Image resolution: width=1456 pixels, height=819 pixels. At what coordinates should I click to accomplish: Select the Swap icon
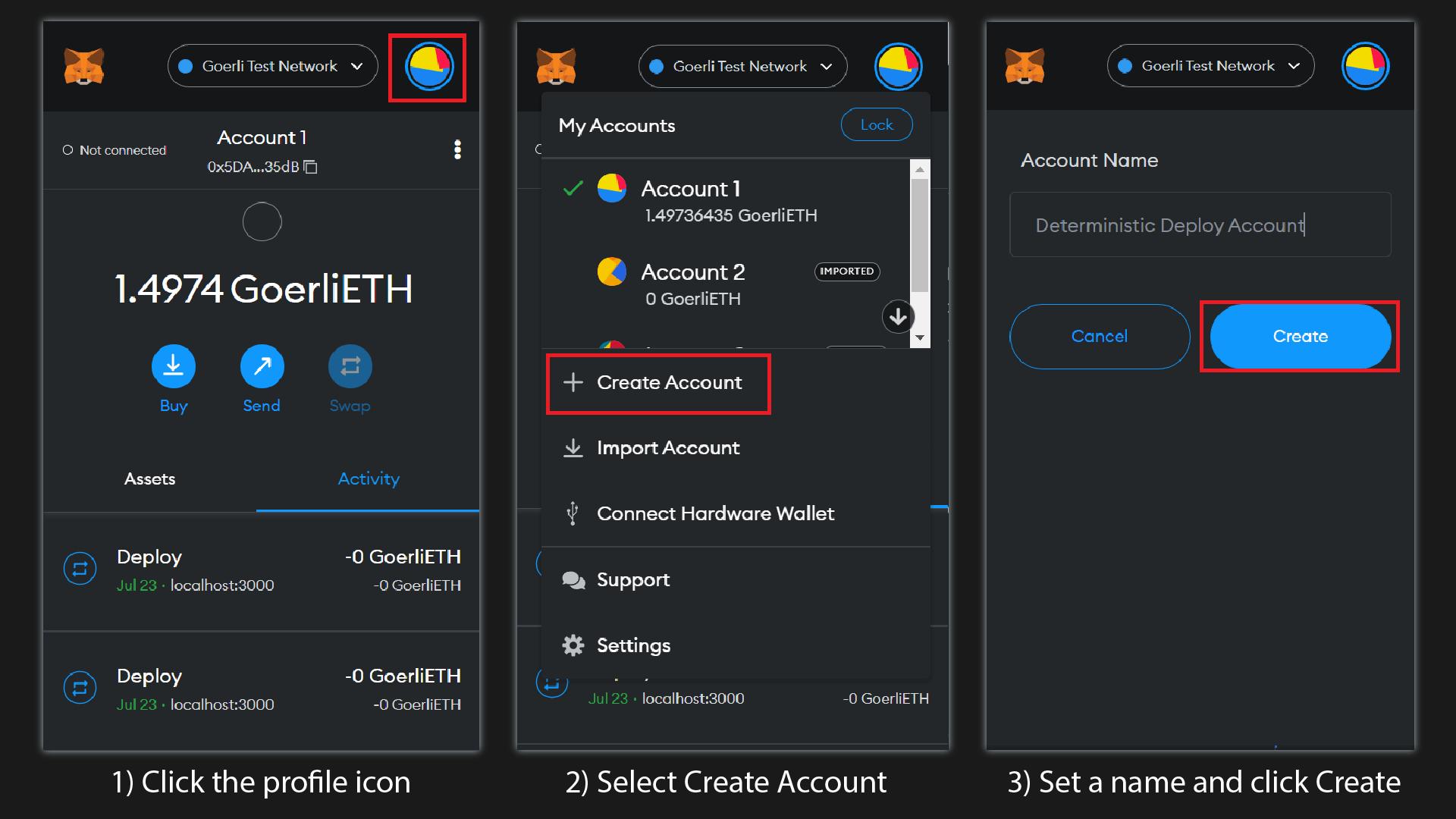[350, 366]
